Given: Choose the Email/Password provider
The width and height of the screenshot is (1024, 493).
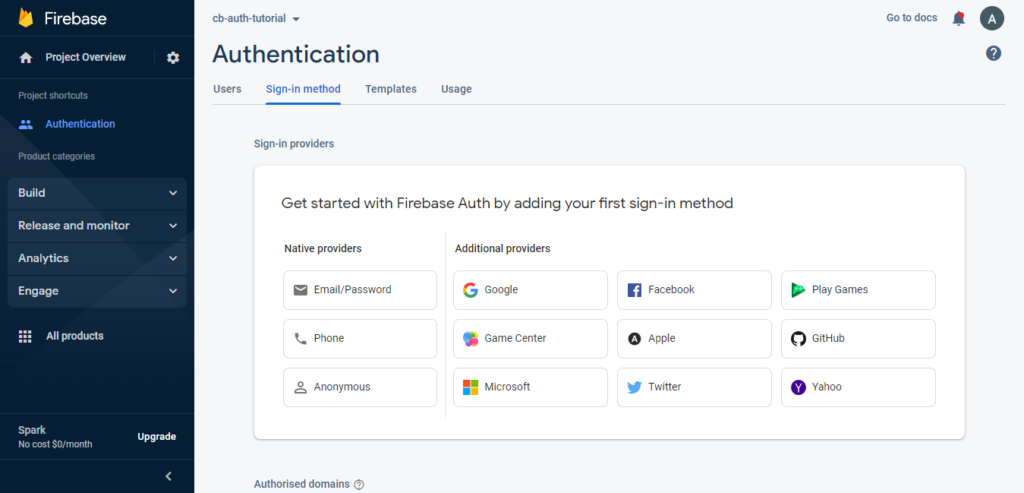Looking at the screenshot, I should coord(360,290).
